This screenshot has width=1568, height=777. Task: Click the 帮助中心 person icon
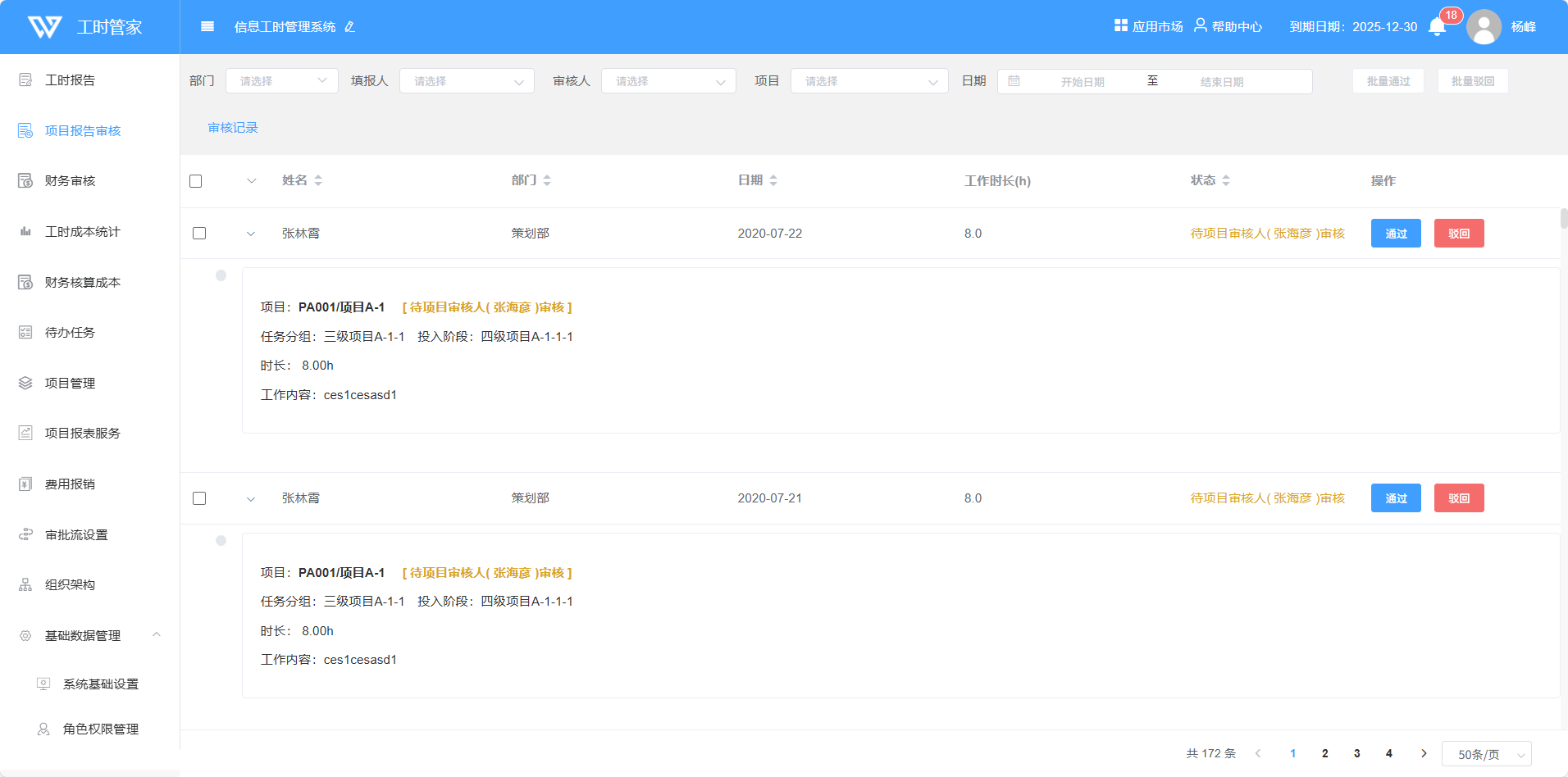1200,25
